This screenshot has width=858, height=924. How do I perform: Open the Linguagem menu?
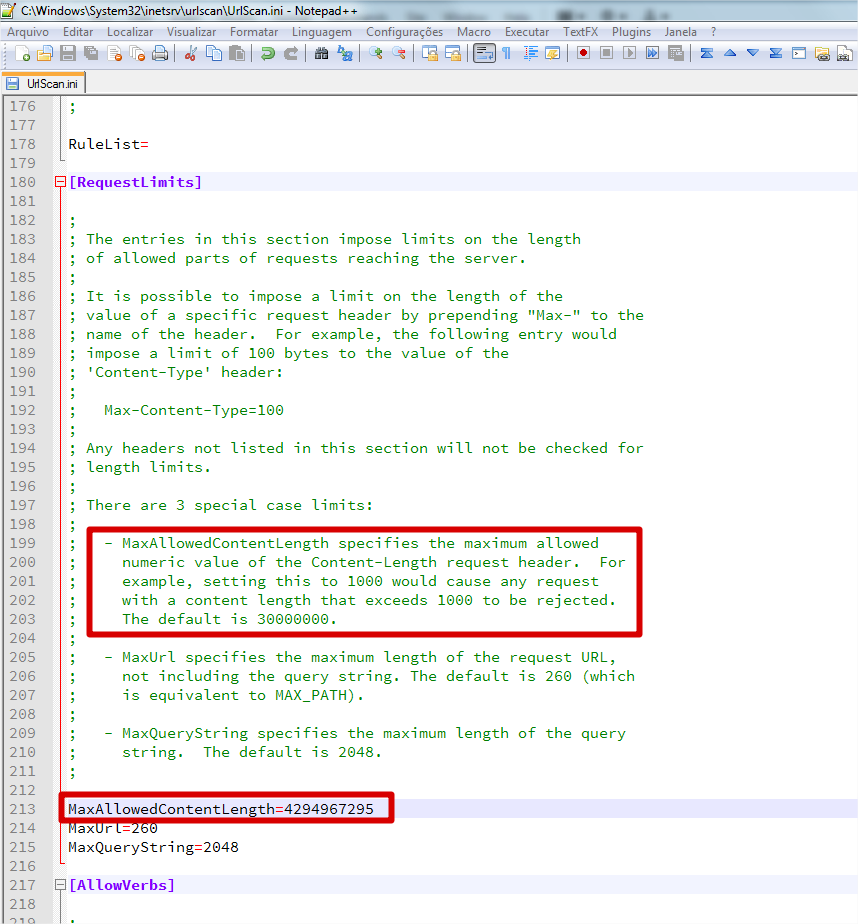click(x=322, y=31)
